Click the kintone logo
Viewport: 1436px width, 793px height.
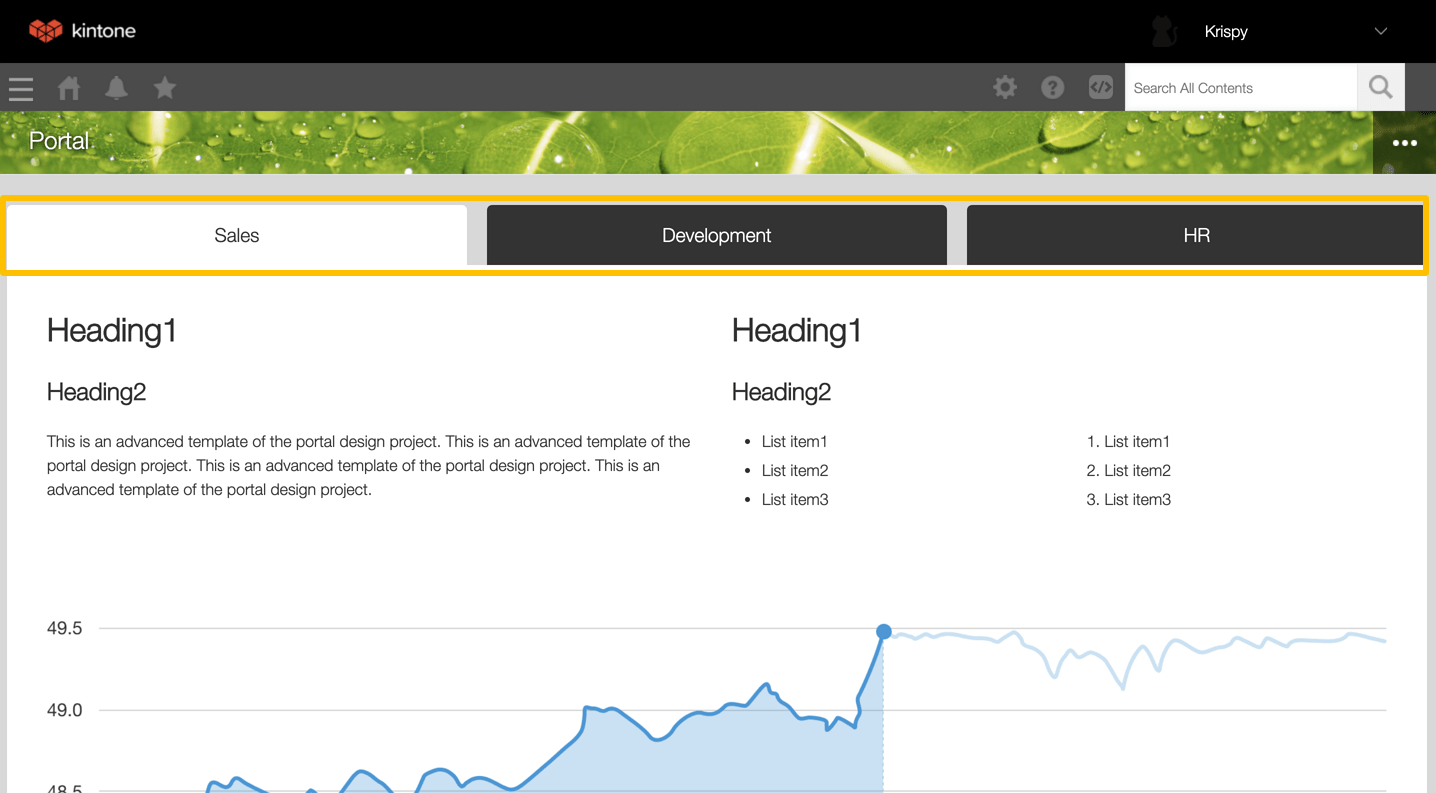[82, 31]
